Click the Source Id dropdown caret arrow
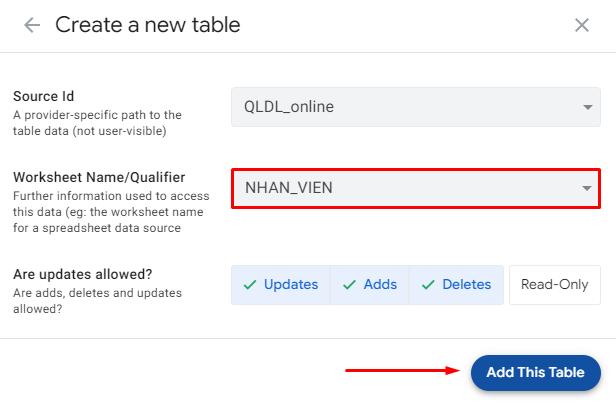Screen dimensions: 616x406 tap(587, 107)
